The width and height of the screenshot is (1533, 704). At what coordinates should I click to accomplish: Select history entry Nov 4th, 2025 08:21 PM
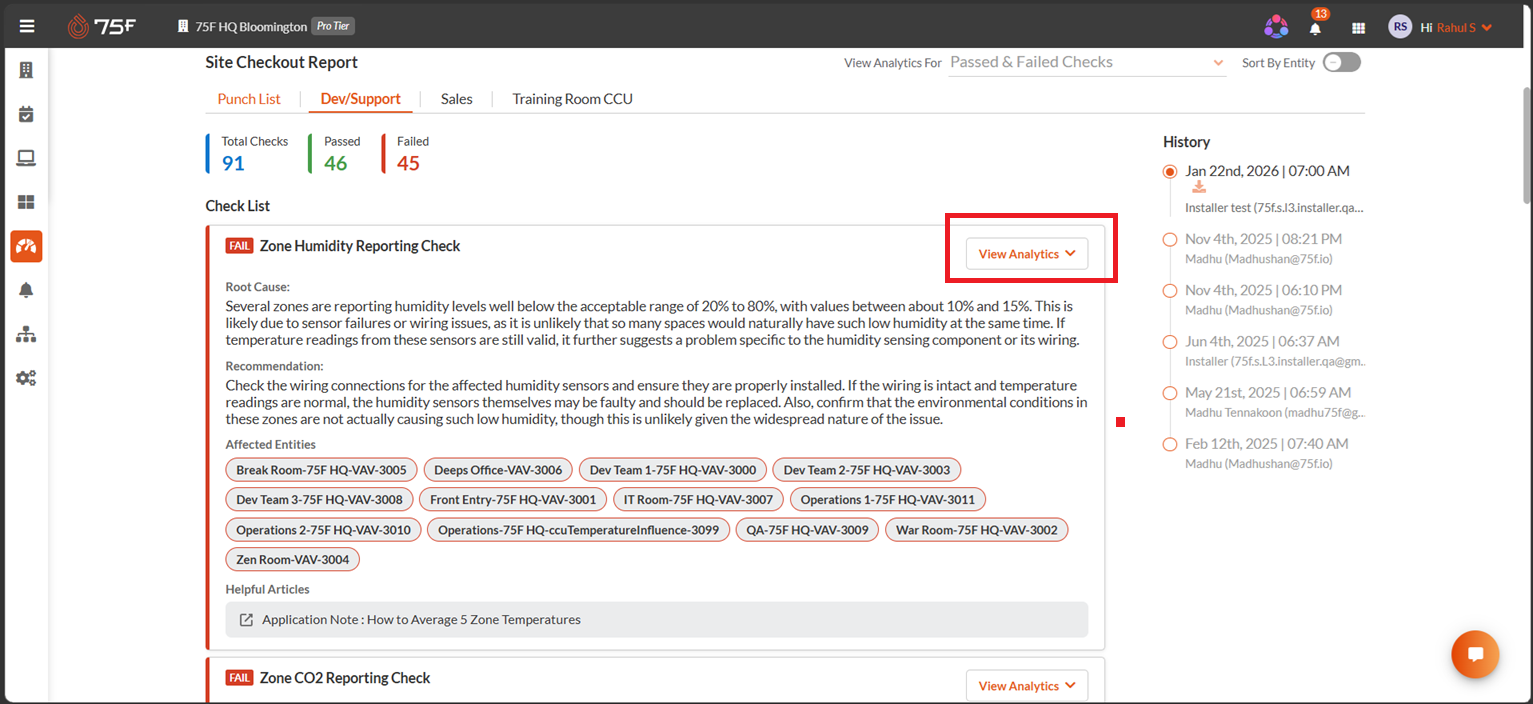1263,239
